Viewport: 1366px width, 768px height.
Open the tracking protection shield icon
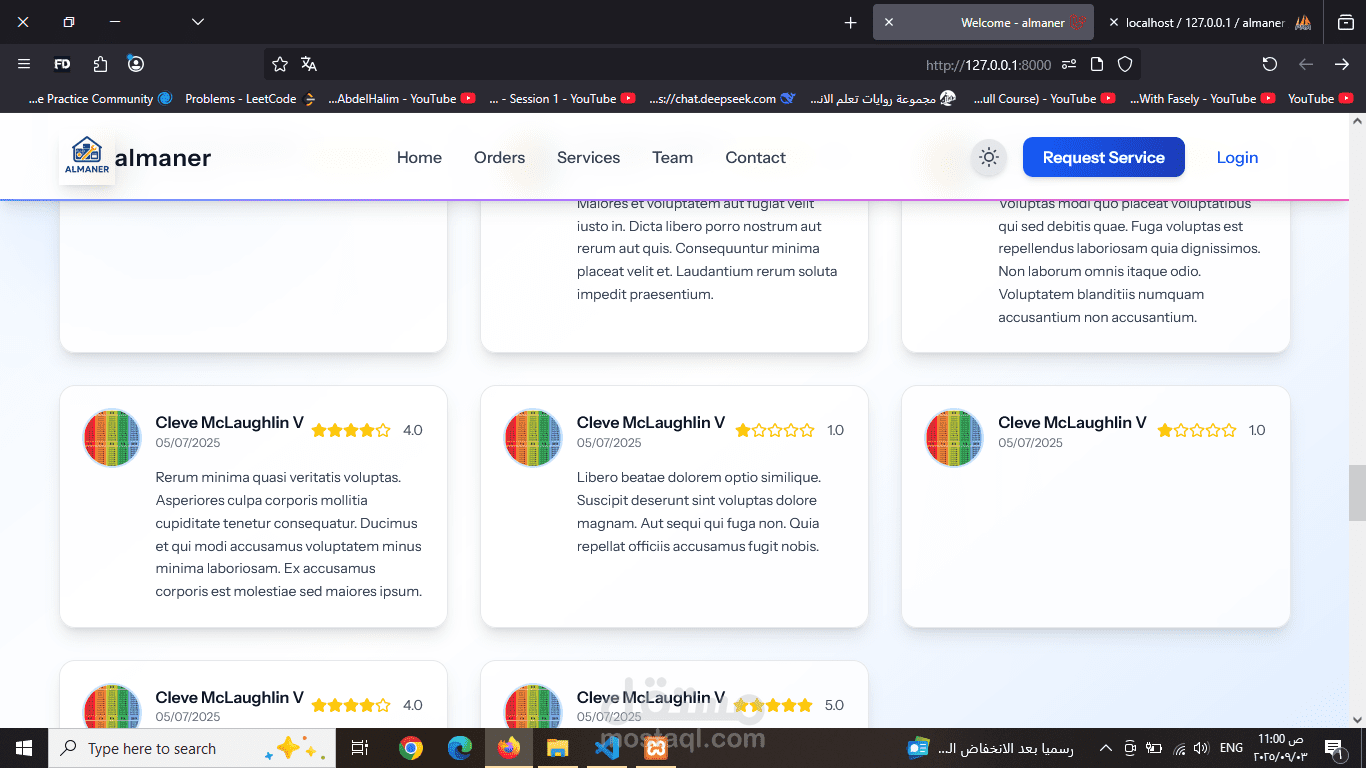tap(1125, 64)
